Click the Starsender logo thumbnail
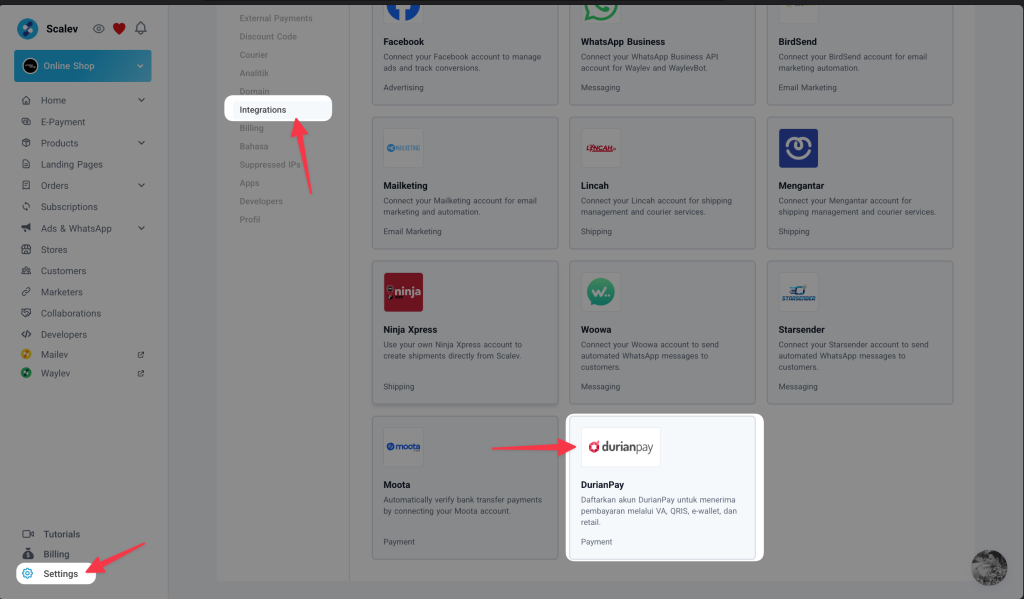Viewport: 1024px width, 599px height. [x=798, y=292]
